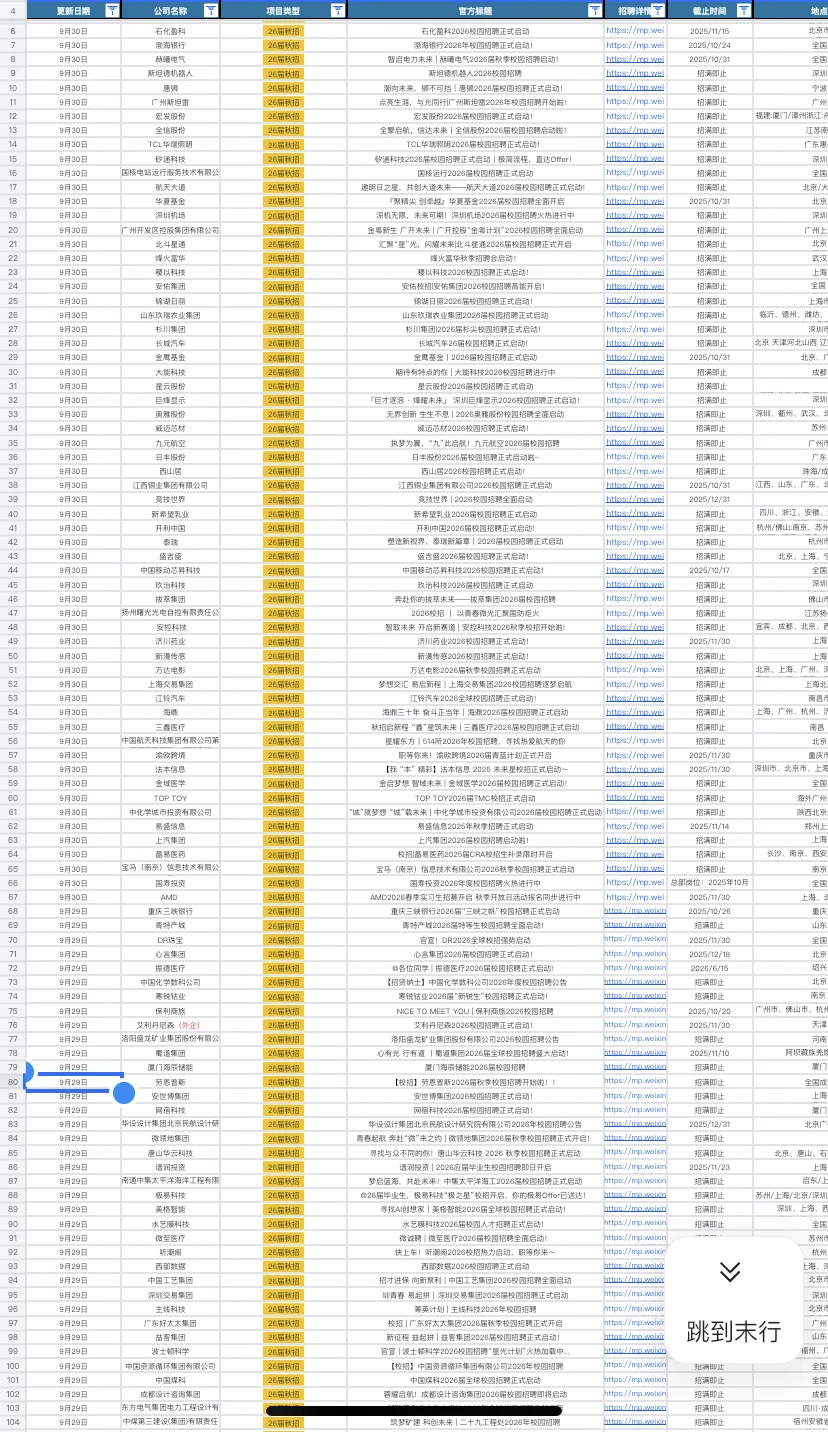Select title cell TOP TOY2026届TMC校招正式启动

coord(475,798)
